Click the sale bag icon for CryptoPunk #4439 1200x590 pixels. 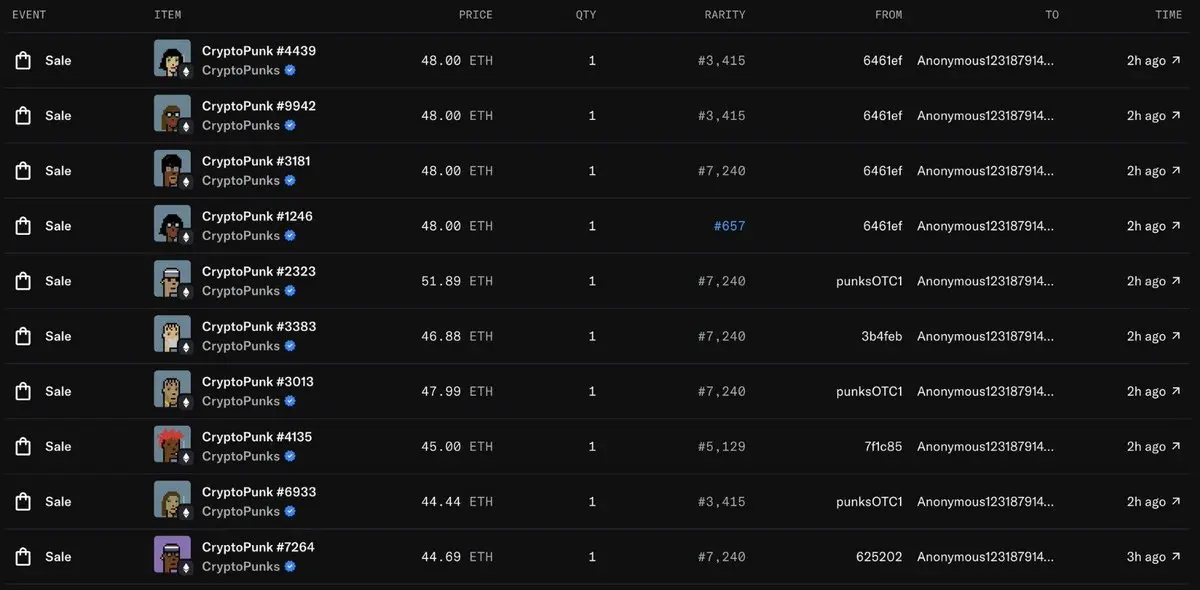point(23,61)
